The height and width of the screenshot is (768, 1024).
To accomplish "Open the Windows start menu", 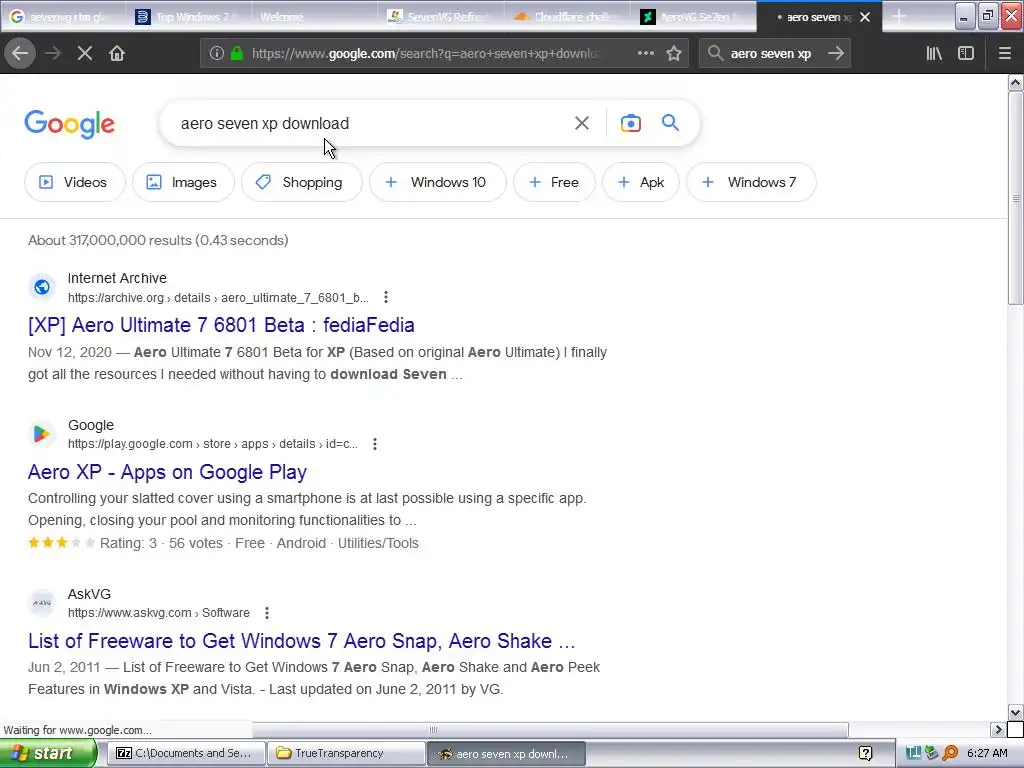I will coord(48,754).
